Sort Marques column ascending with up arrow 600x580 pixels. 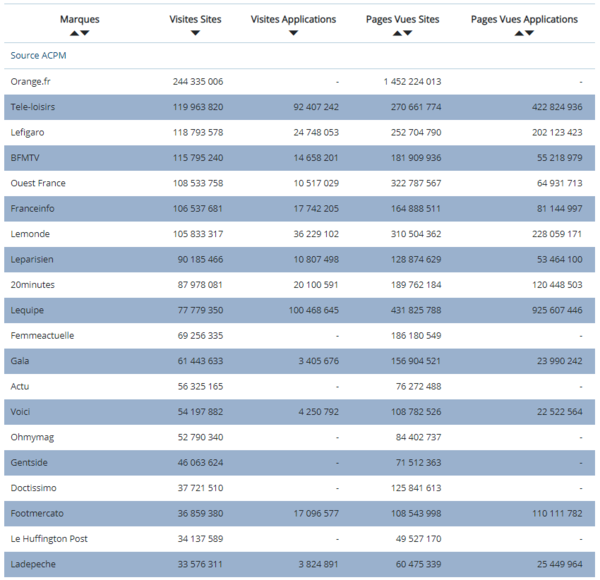(74, 33)
